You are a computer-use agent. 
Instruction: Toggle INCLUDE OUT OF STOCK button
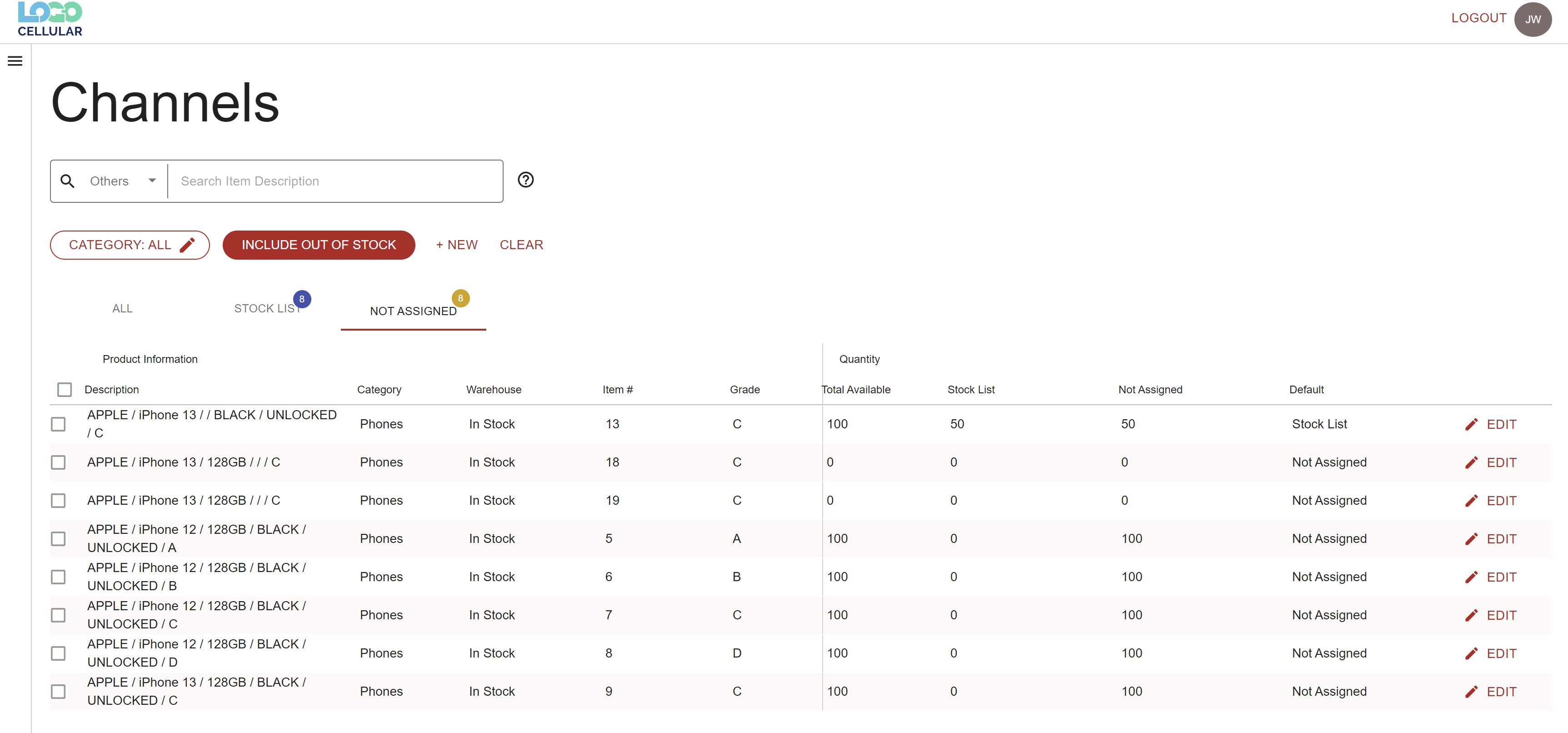pos(319,245)
